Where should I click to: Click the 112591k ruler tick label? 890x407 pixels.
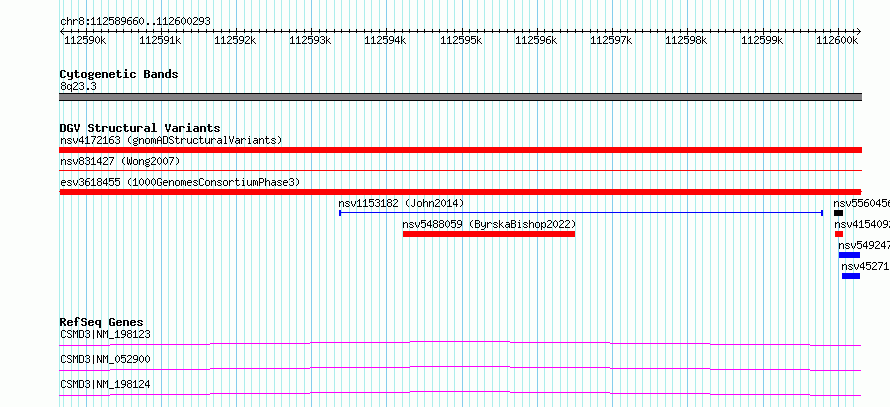(160, 40)
